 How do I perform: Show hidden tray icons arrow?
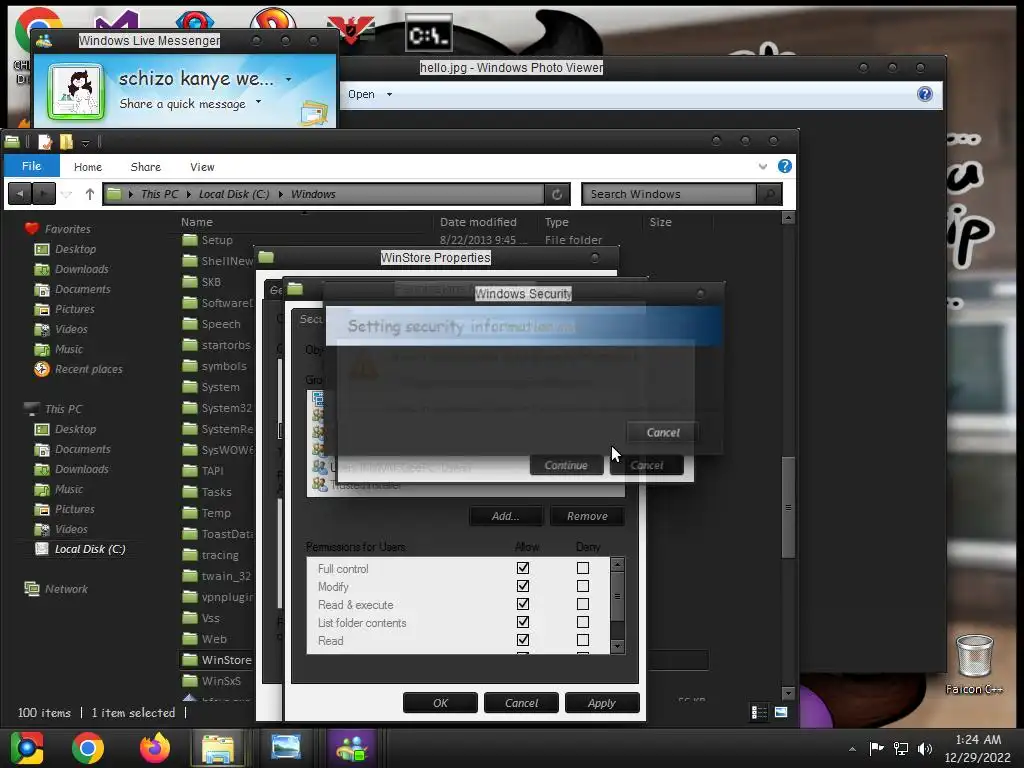click(852, 749)
